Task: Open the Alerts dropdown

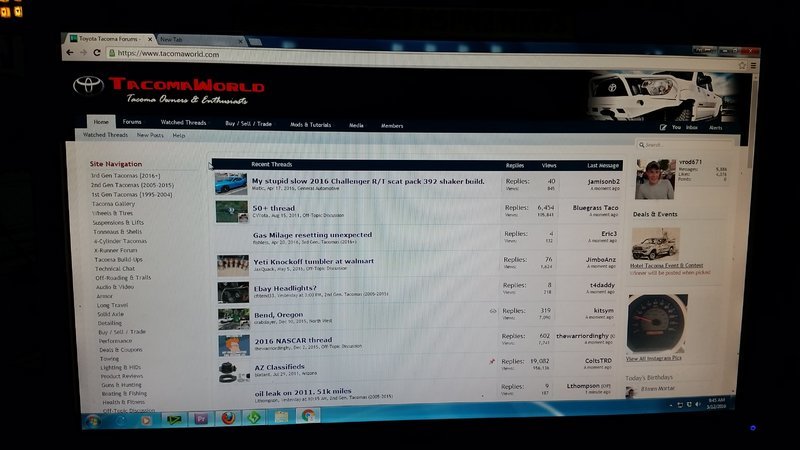Action: 715,128
